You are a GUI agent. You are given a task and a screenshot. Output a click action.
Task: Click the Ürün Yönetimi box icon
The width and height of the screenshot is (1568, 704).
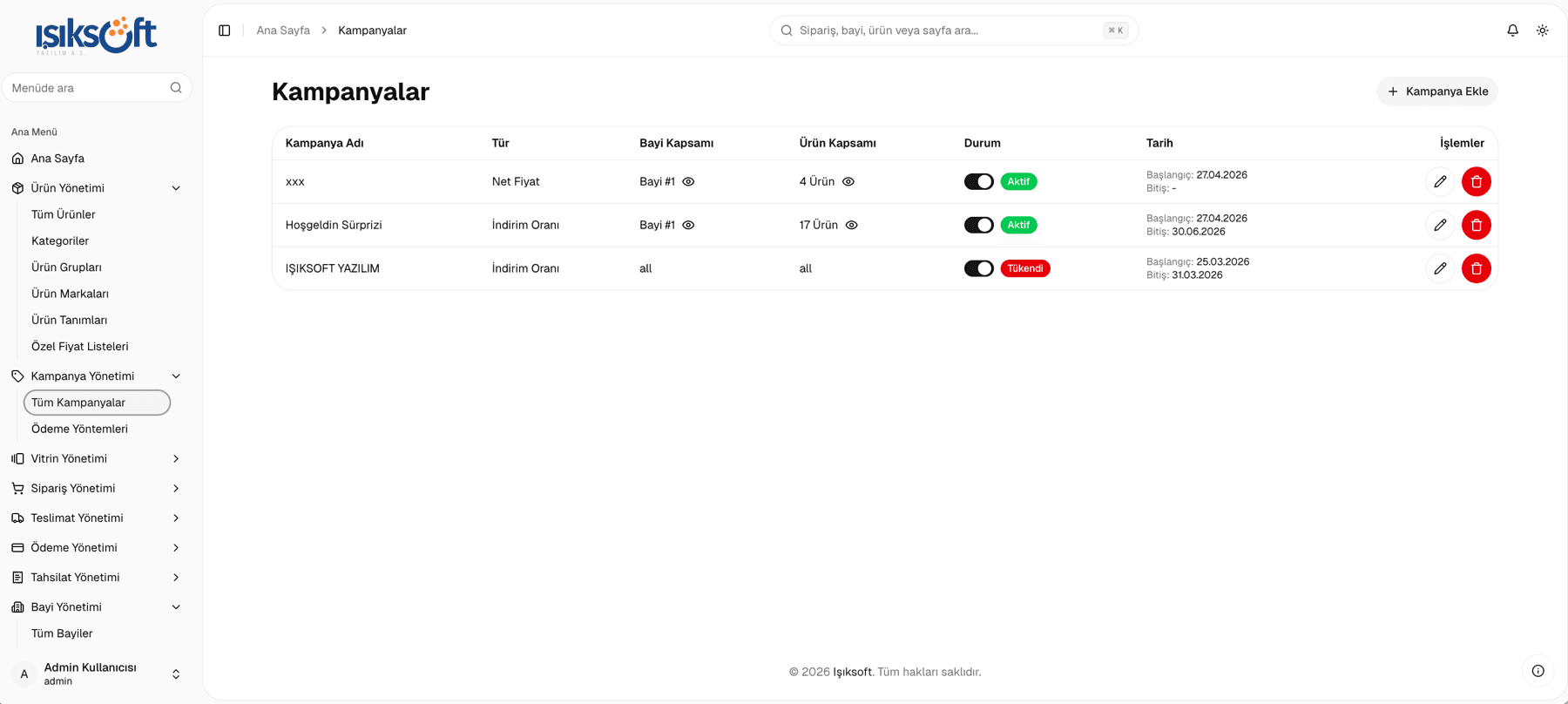point(17,188)
